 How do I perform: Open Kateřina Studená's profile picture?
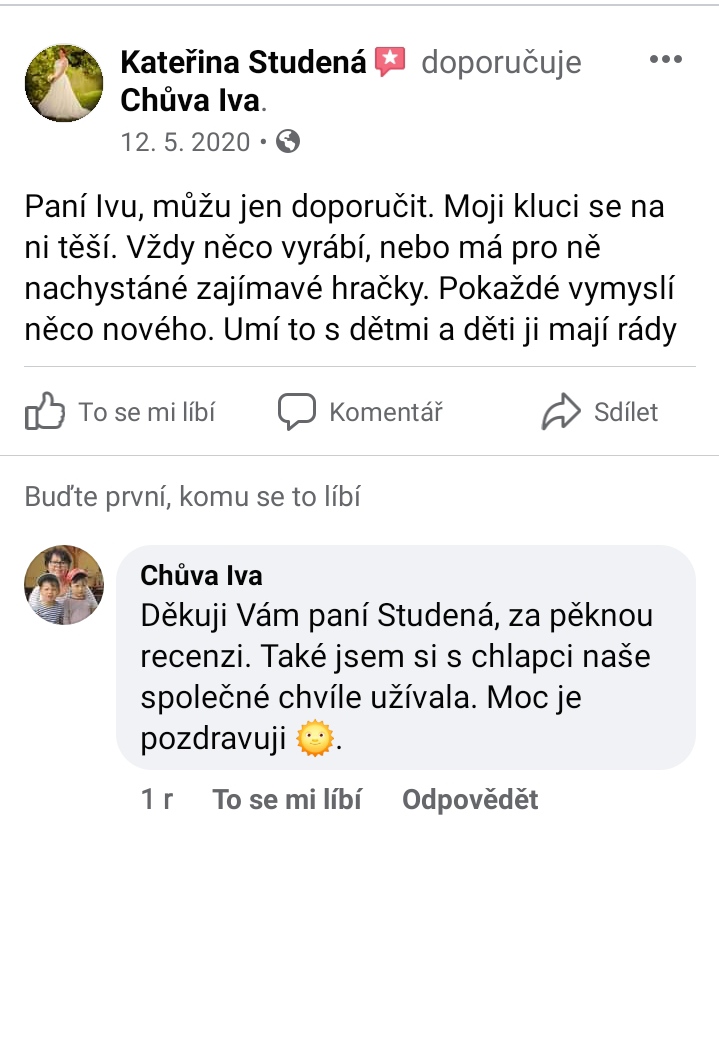coord(63,83)
